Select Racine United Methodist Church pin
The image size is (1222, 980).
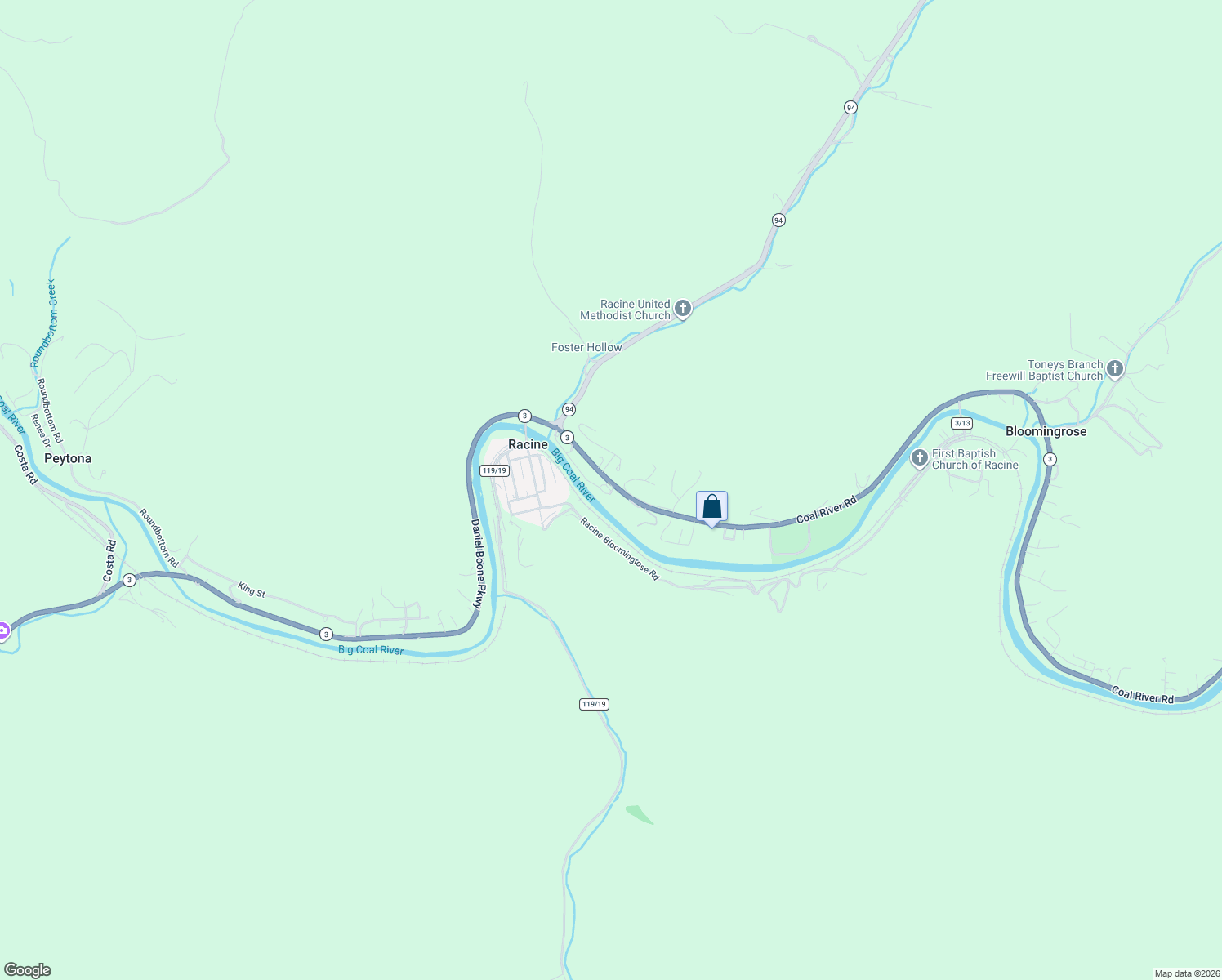(683, 309)
